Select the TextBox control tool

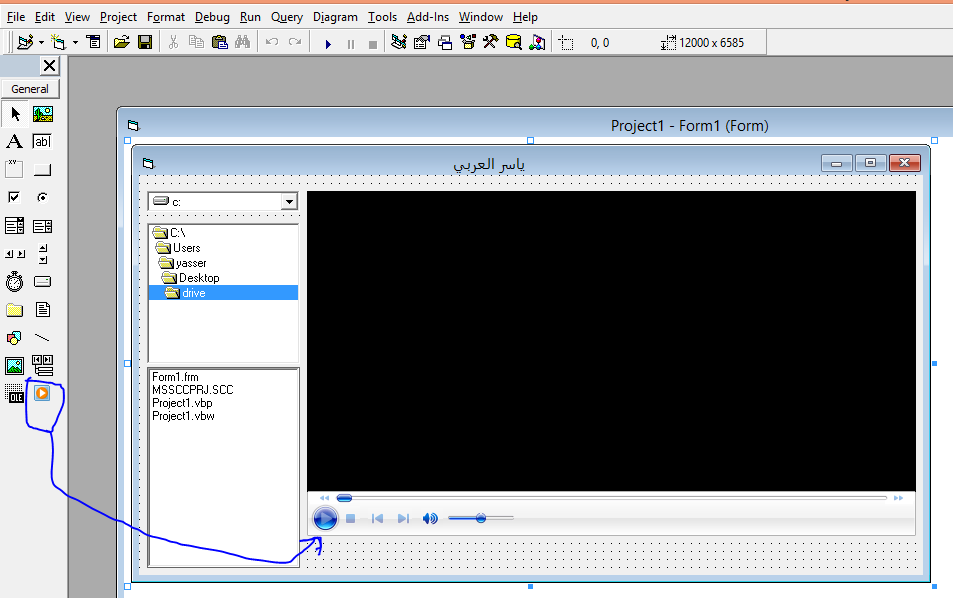pos(43,142)
